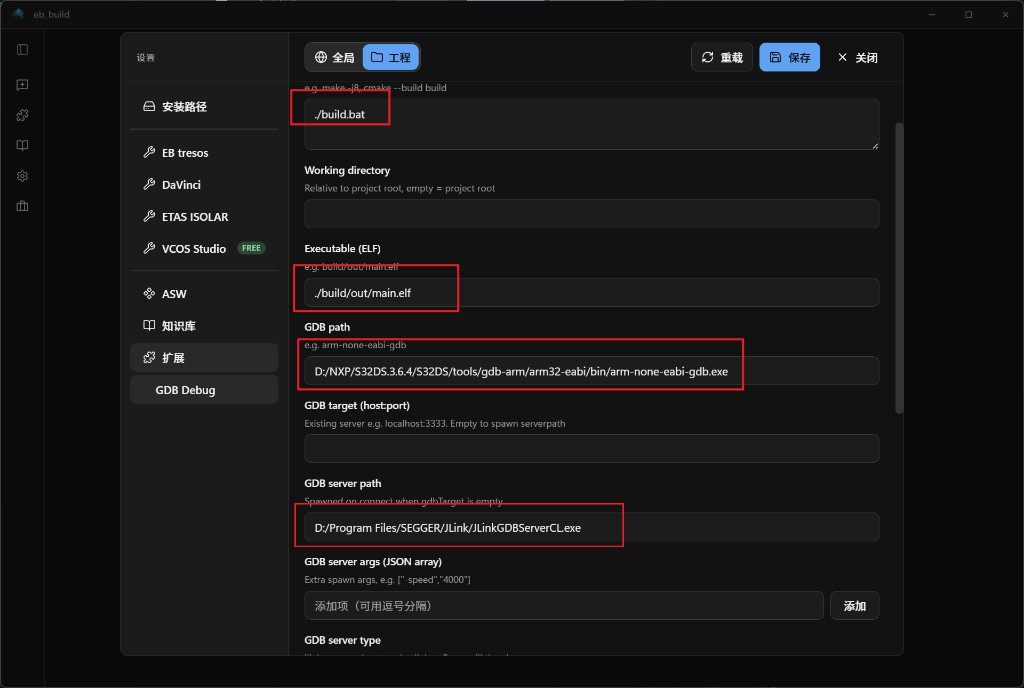Toggle the left sidebar panel icon

click(x=22, y=50)
